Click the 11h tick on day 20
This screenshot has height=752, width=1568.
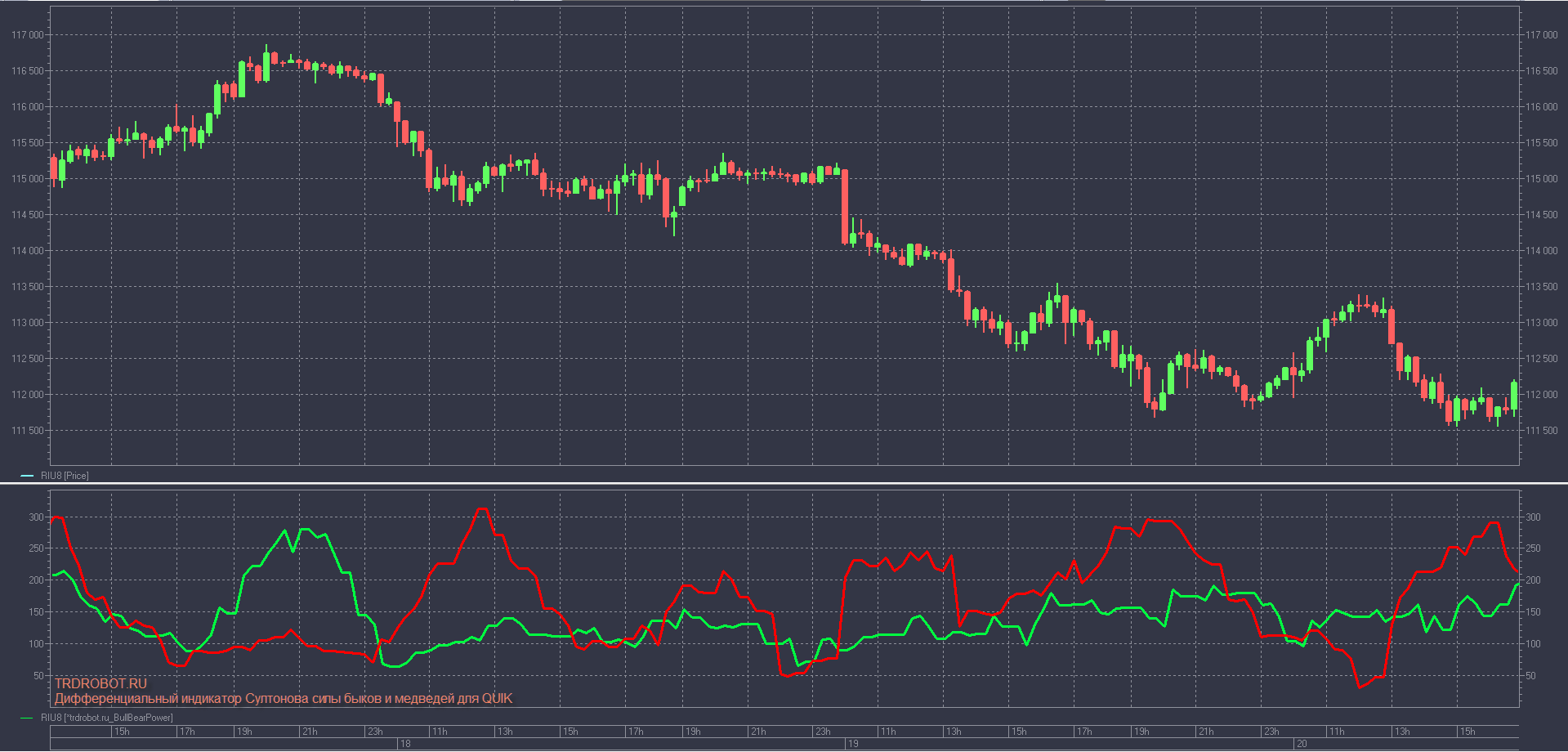(1337, 732)
